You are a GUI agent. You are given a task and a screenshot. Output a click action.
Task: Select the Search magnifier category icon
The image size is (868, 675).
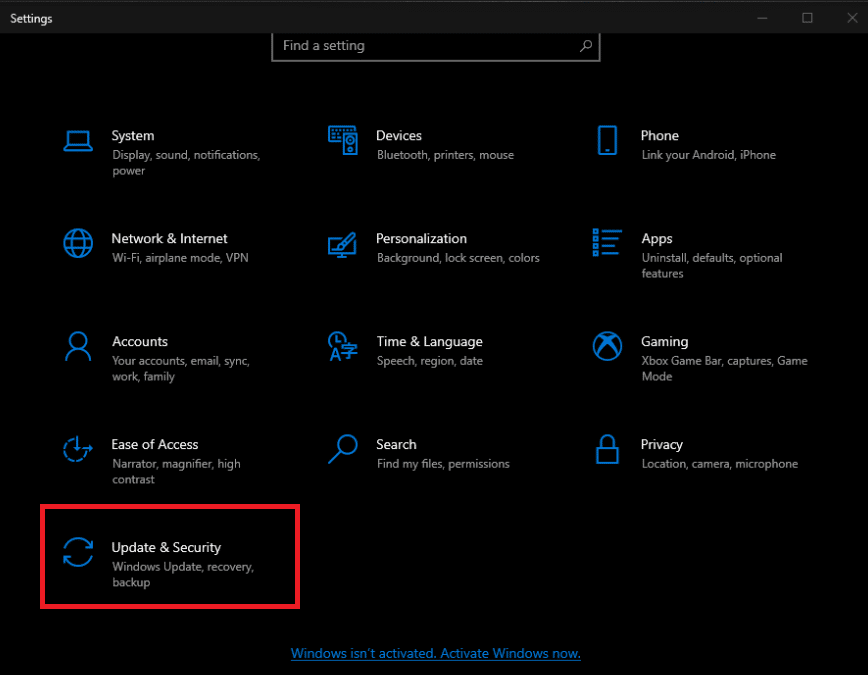coord(342,450)
